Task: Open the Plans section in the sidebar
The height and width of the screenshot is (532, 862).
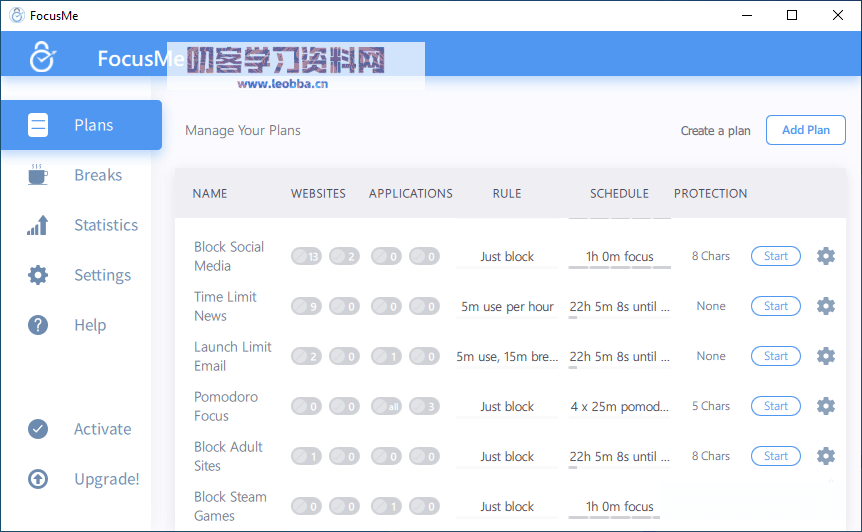Action: pyautogui.click(x=81, y=125)
